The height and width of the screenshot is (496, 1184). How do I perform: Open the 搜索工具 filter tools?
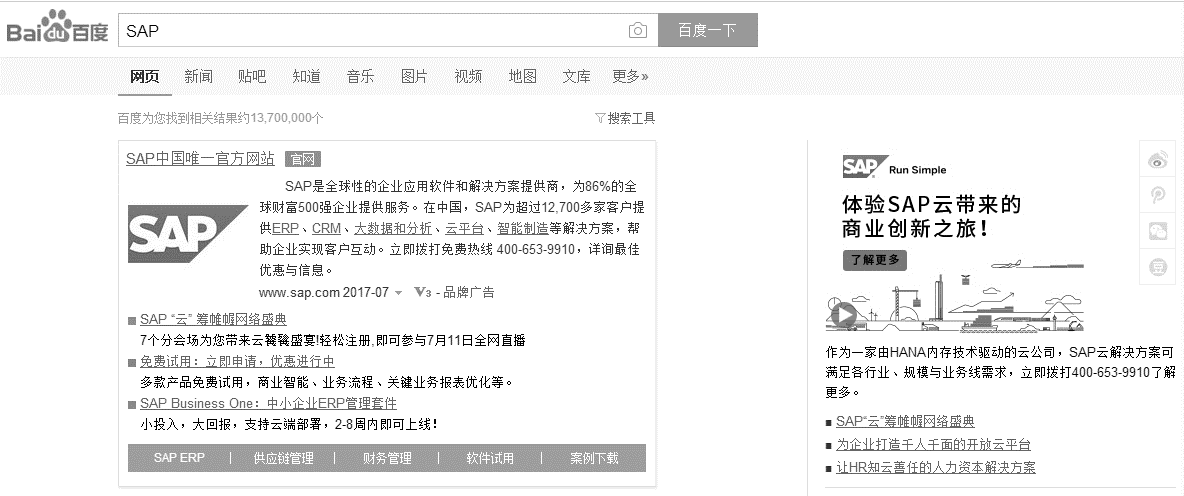pos(625,118)
